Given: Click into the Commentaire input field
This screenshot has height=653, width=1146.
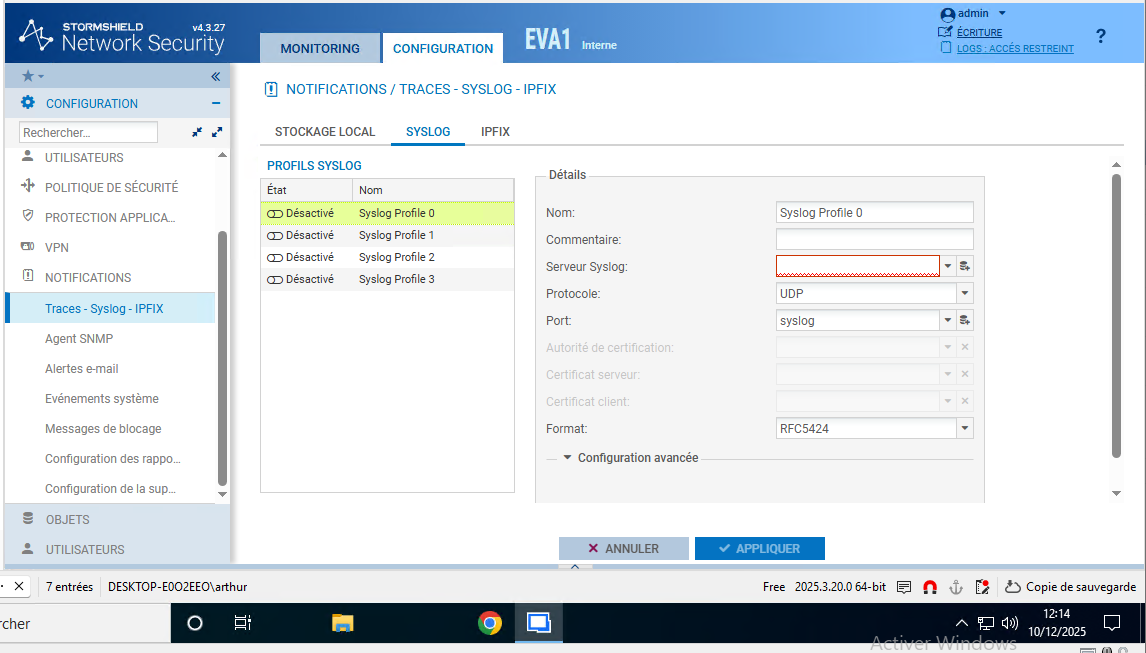Looking at the screenshot, I should tap(874, 240).
